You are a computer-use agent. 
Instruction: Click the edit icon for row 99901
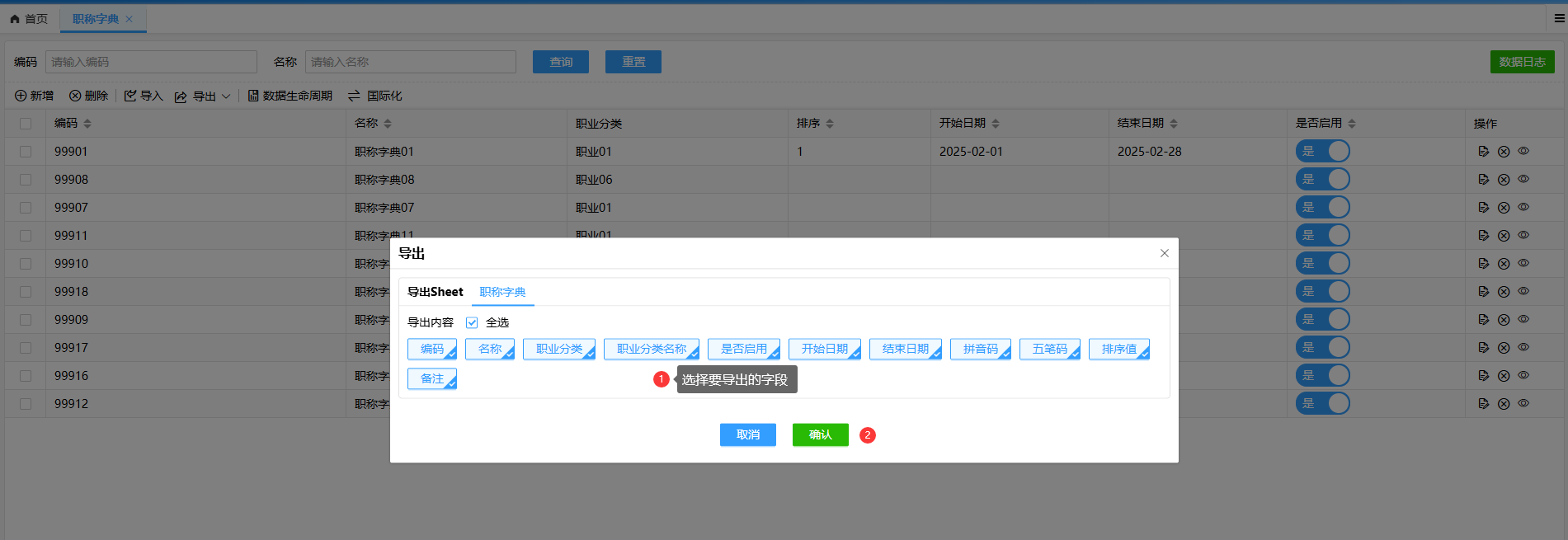pyautogui.click(x=1483, y=152)
